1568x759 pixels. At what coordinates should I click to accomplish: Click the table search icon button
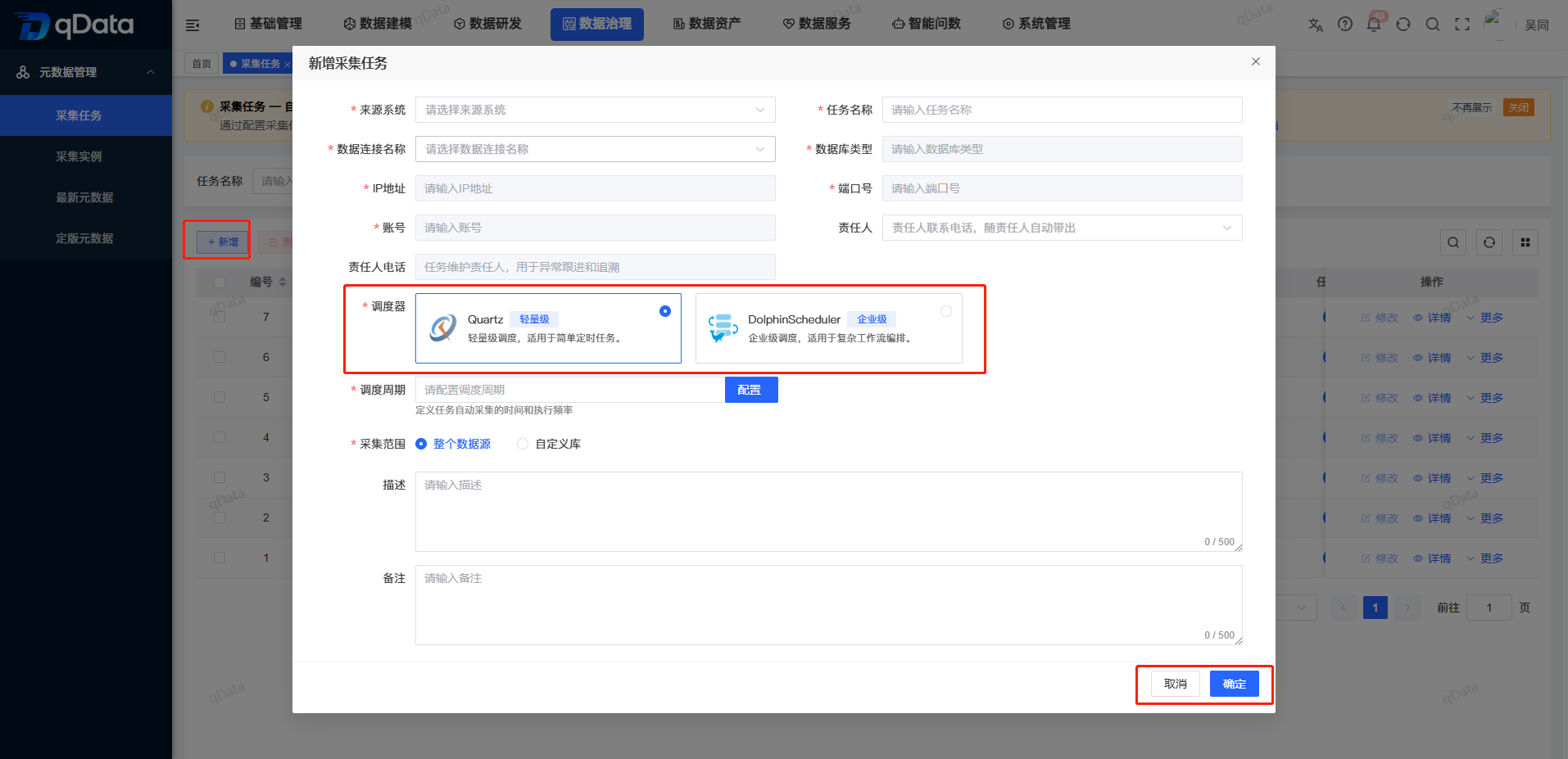[x=1453, y=242]
